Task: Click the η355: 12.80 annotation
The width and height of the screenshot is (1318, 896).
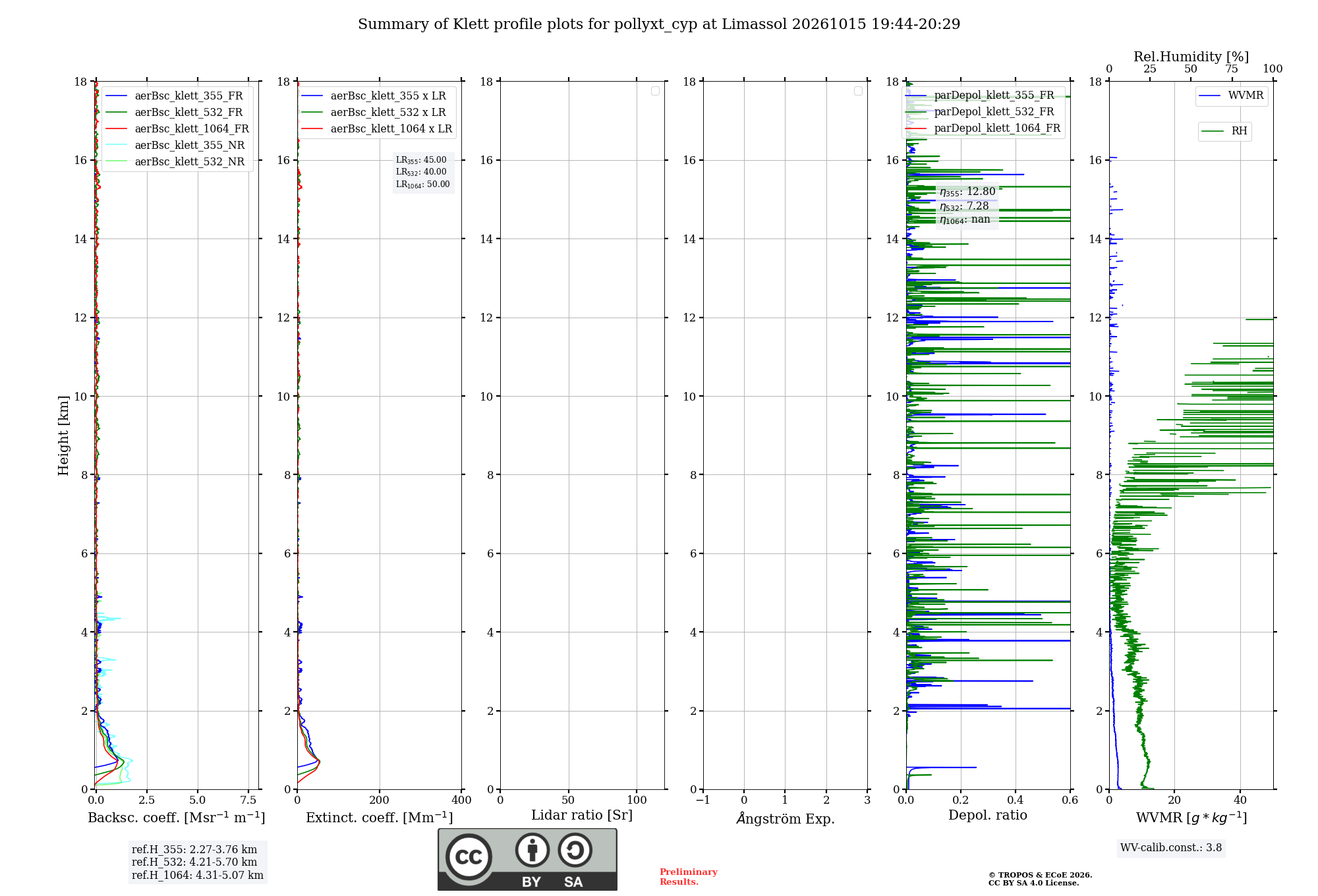Action: (967, 192)
